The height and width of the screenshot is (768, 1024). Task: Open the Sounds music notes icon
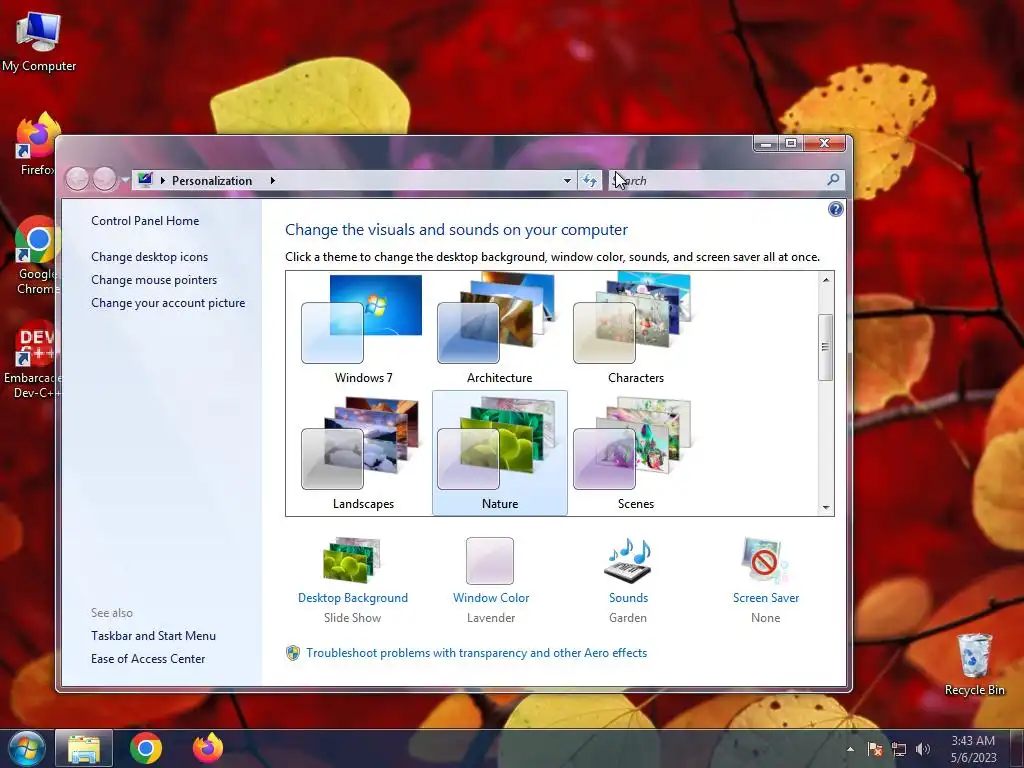(628, 560)
